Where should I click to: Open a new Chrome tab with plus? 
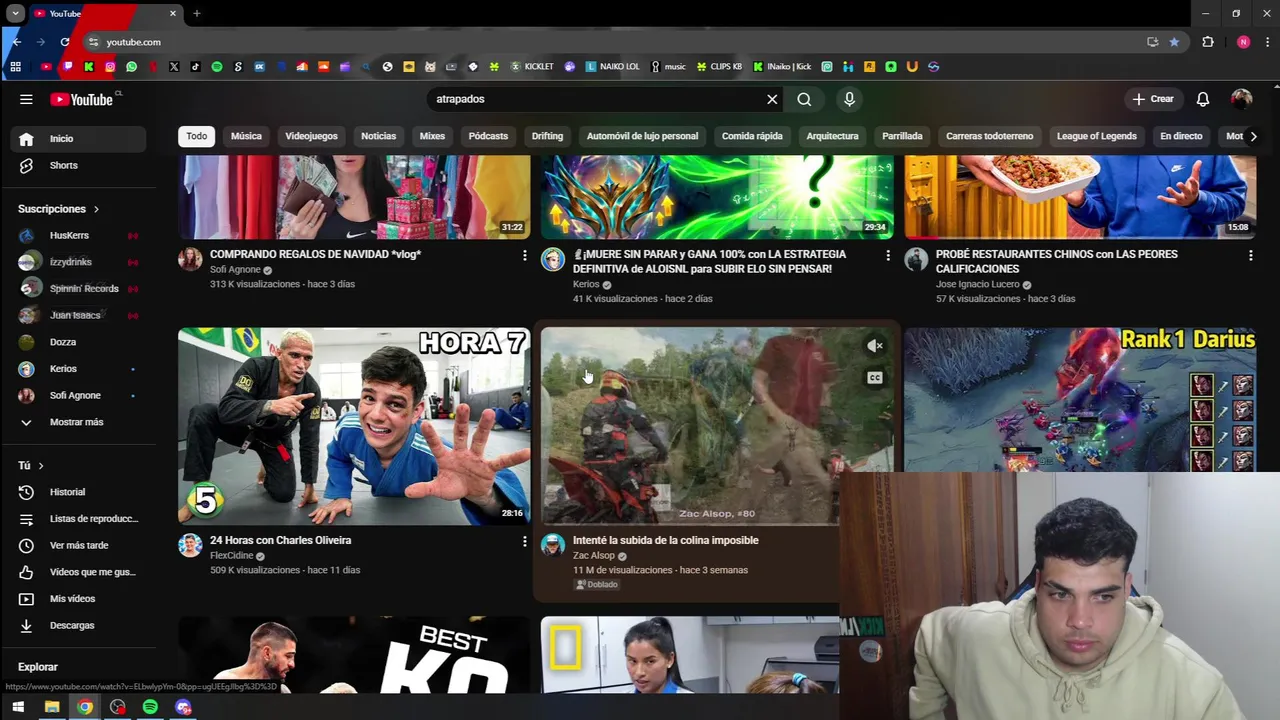pyautogui.click(x=197, y=14)
